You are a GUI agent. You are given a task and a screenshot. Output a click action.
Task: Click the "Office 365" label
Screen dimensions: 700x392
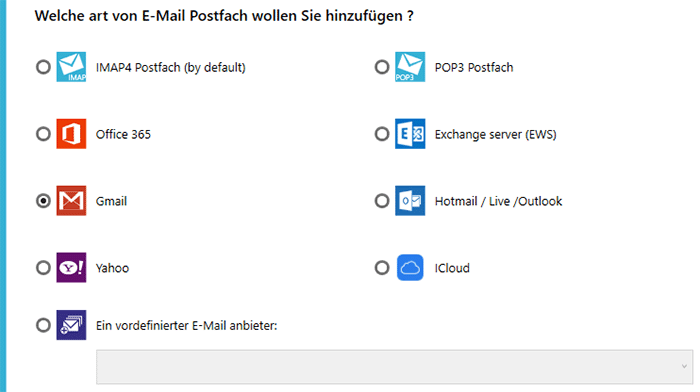coord(123,134)
